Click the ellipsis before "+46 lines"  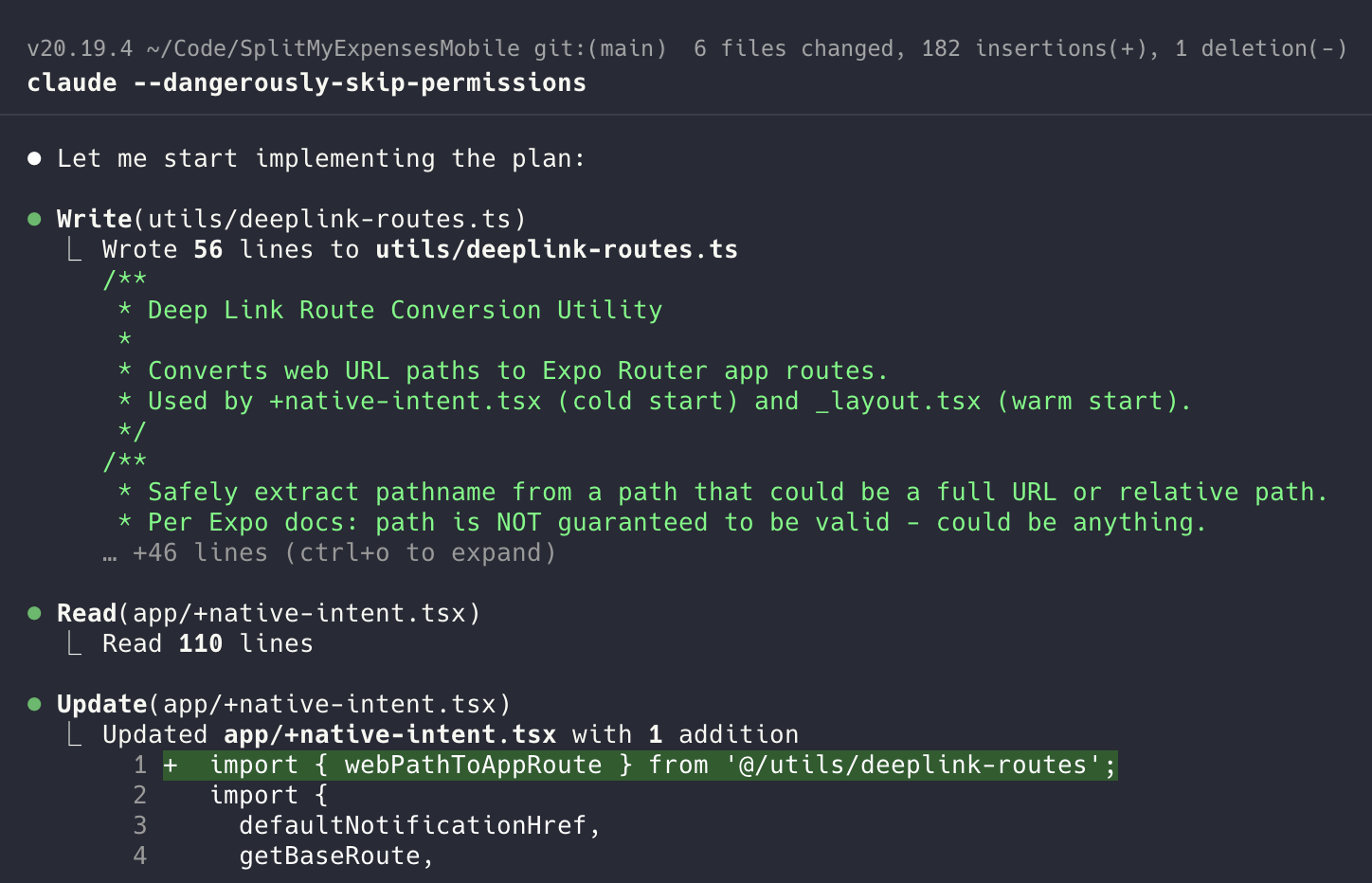point(110,553)
